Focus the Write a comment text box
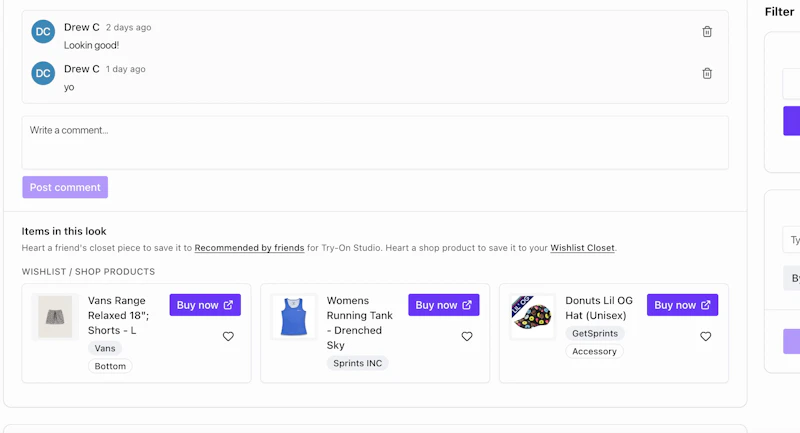 (x=375, y=143)
